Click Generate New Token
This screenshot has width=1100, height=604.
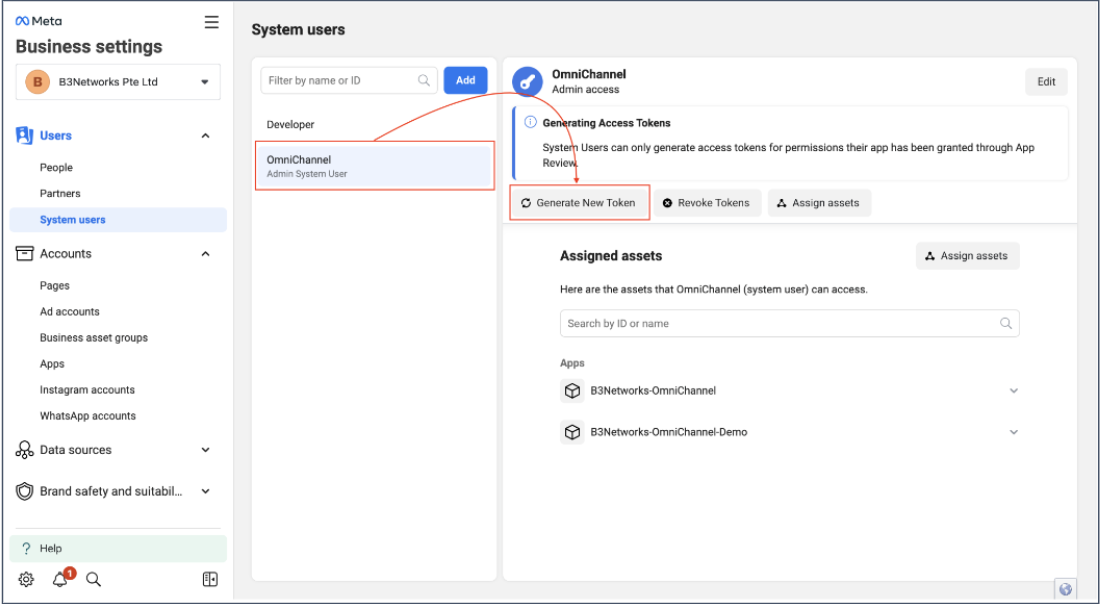pos(579,203)
